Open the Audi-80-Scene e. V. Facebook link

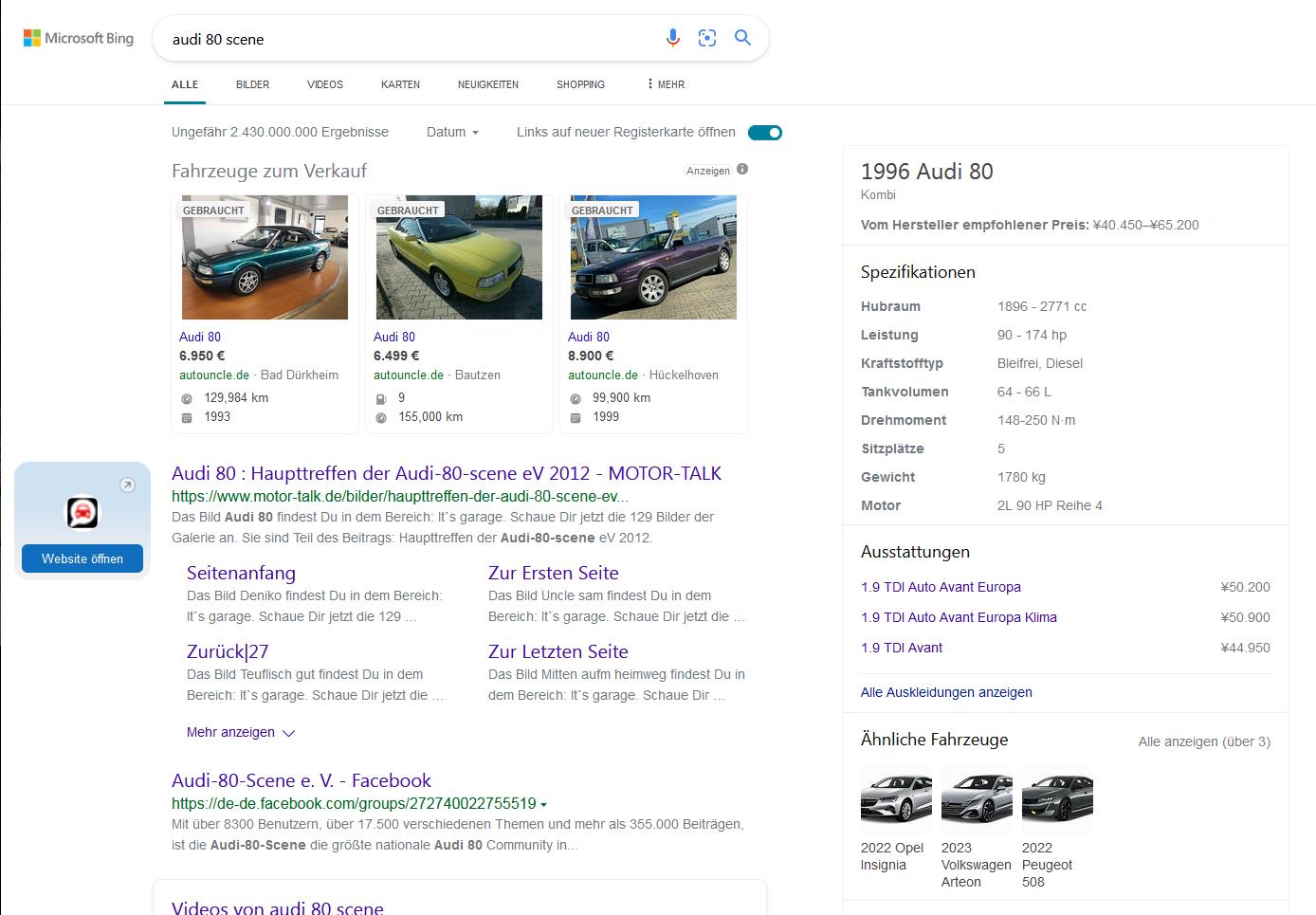click(301, 780)
